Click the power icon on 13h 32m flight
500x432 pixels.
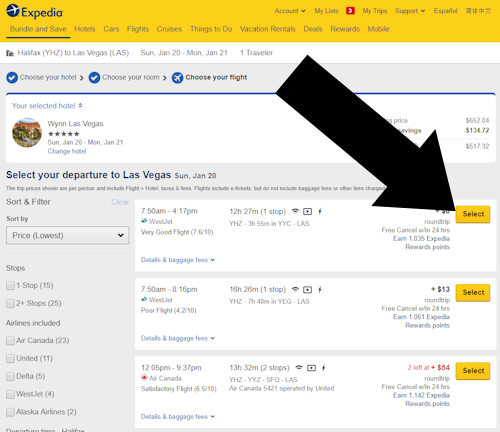[x=323, y=368]
